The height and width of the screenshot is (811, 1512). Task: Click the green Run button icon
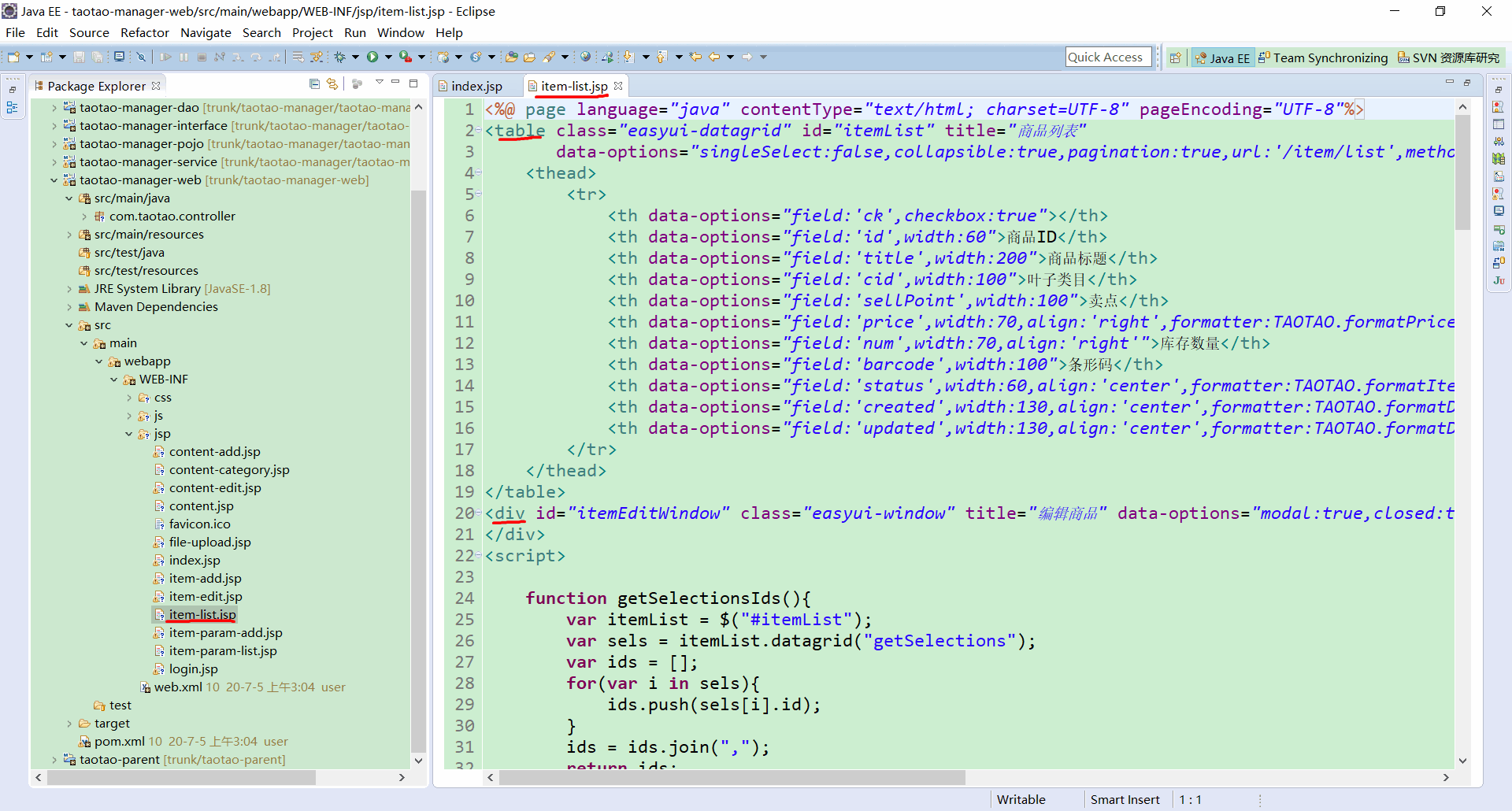[372, 57]
